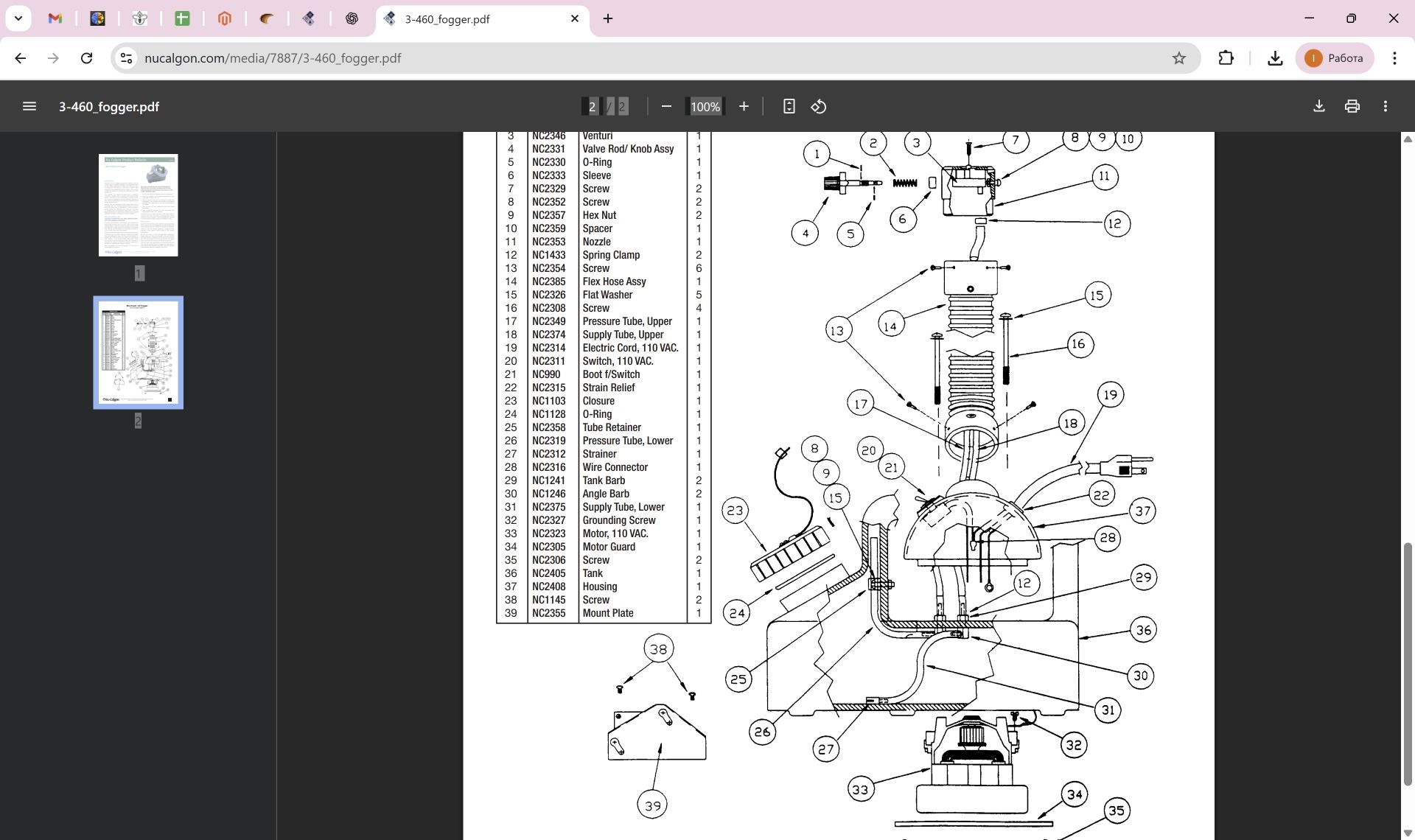Click the Работа profile button
This screenshot has width=1415, height=840.
pyautogui.click(x=1335, y=58)
